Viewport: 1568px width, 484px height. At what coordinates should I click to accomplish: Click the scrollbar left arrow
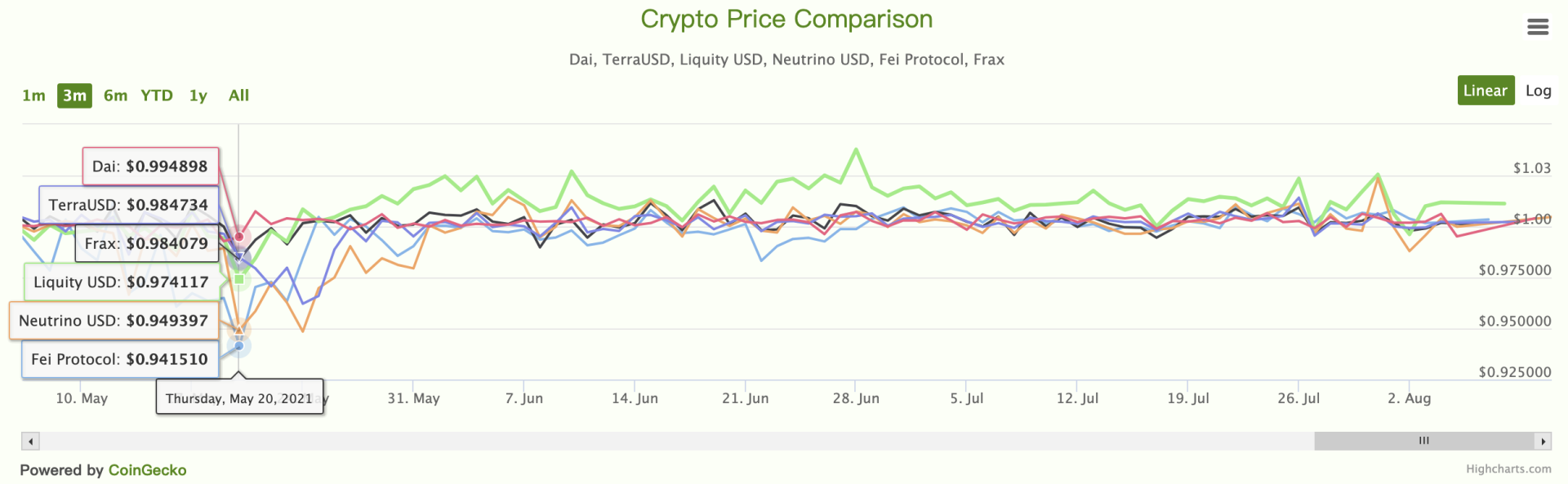(31, 442)
